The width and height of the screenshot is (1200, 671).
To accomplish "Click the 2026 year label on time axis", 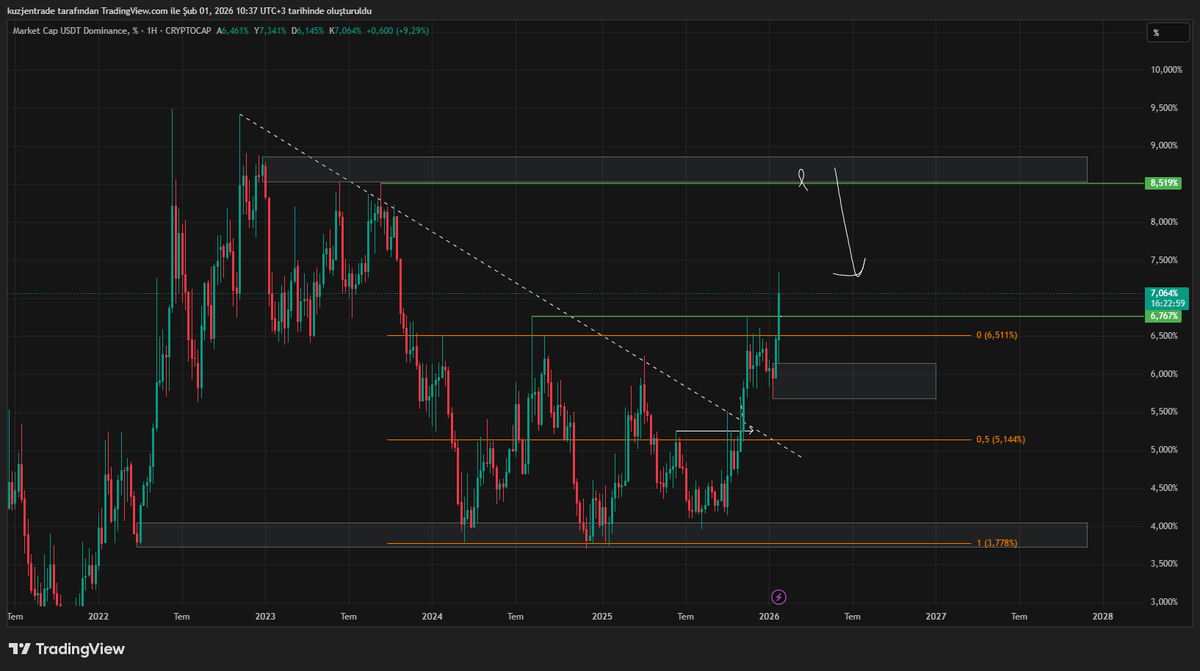I will 768,617.
